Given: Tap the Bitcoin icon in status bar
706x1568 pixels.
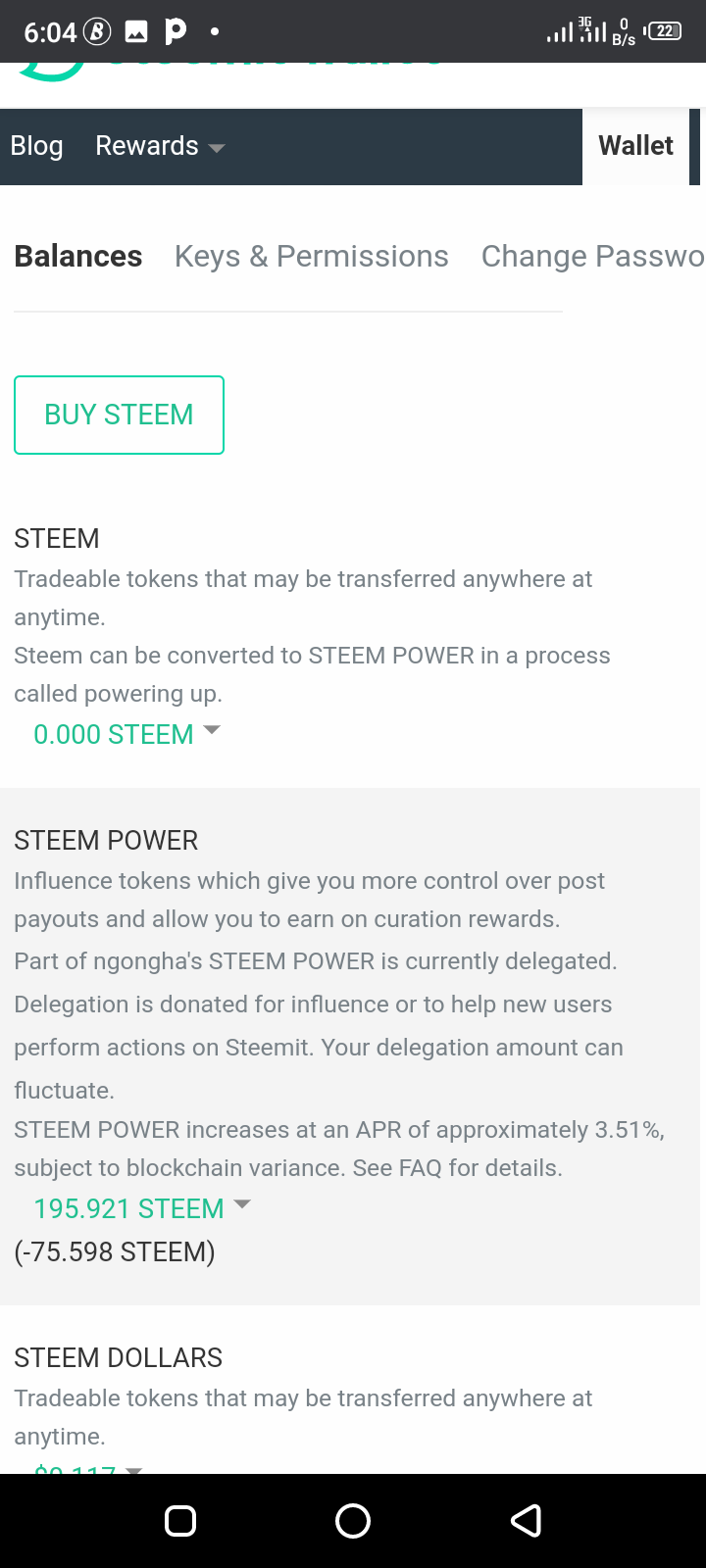Looking at the screenshot, I should click(97, 32).
